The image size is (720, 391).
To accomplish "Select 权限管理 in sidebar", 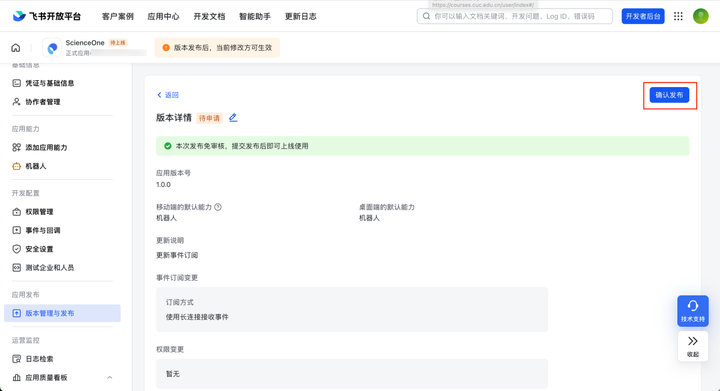I will pyautogui.click(x=39, y=212).
